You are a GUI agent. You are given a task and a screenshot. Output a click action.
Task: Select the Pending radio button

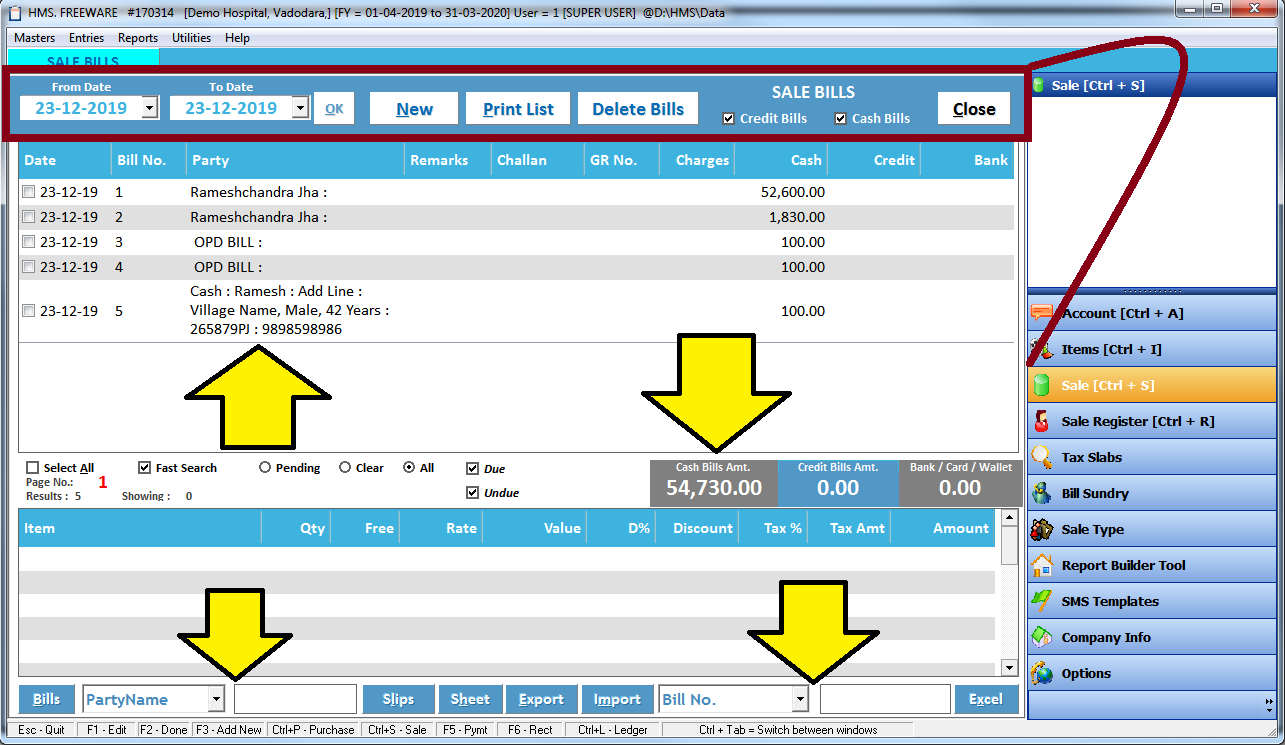264,467
